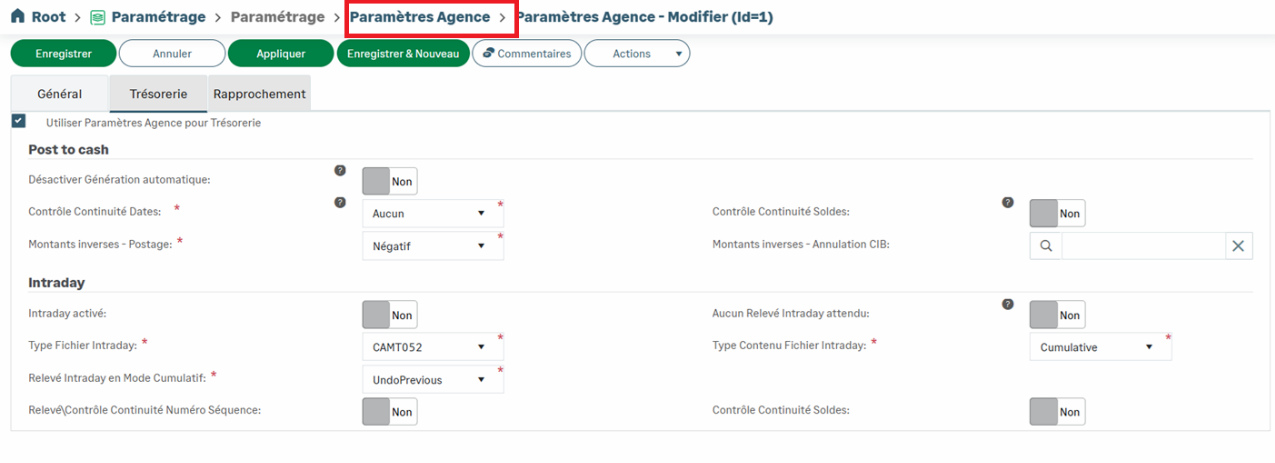Clear the Annulation CIB field with X
The image size is (1275, 463).
coord(1238,246)
